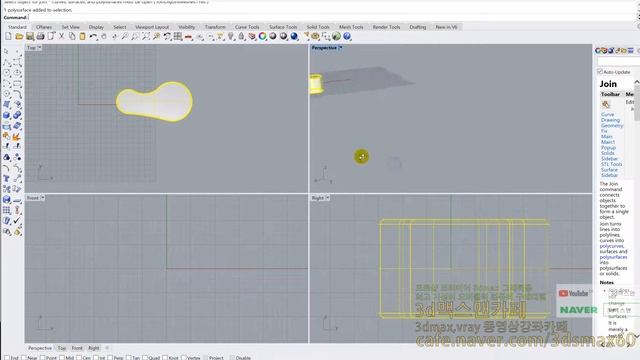640x360 pixels.
Task: Open the Geometry Fix link in help panel
Action: [612, 128]
